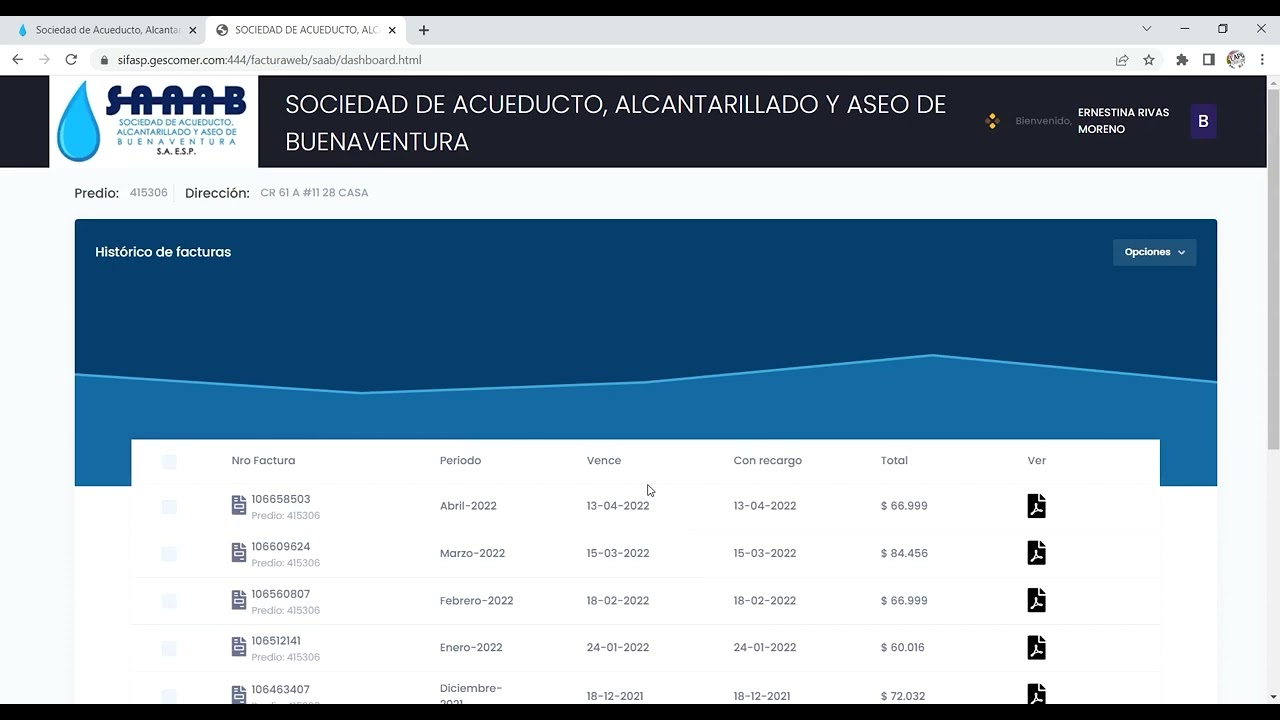Expand the Opciones dropdown
Viewport: 1280px width, 720px height.
point(1154,252)
